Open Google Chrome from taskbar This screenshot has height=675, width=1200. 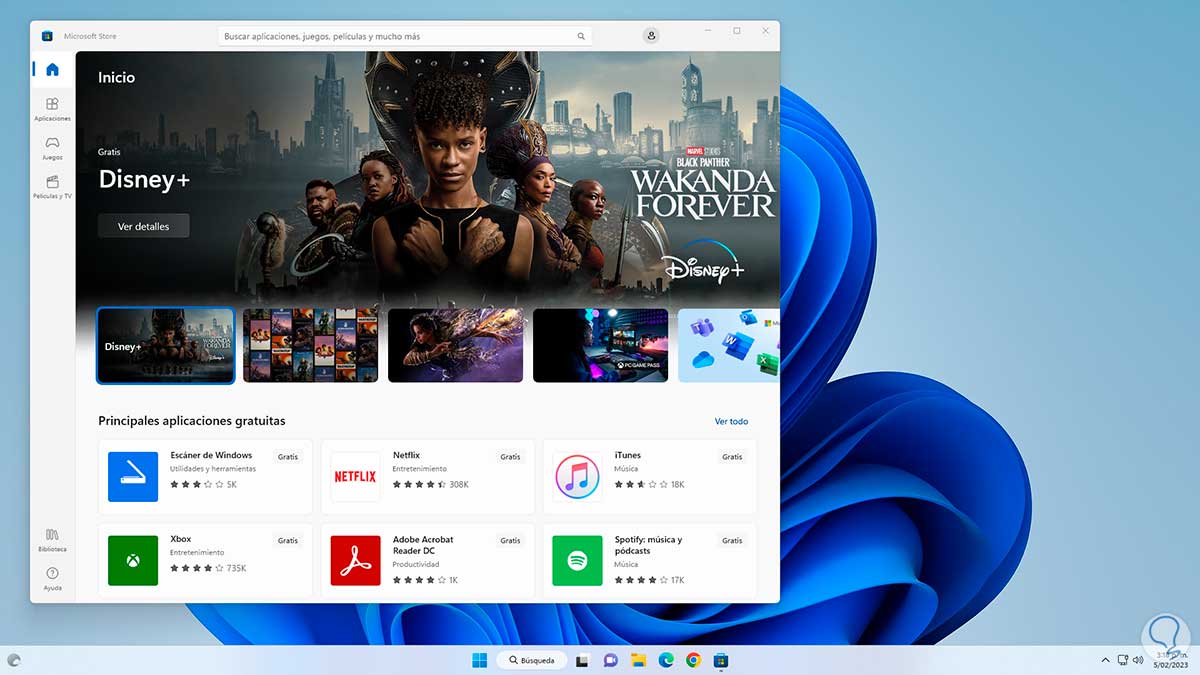[693, 660]
